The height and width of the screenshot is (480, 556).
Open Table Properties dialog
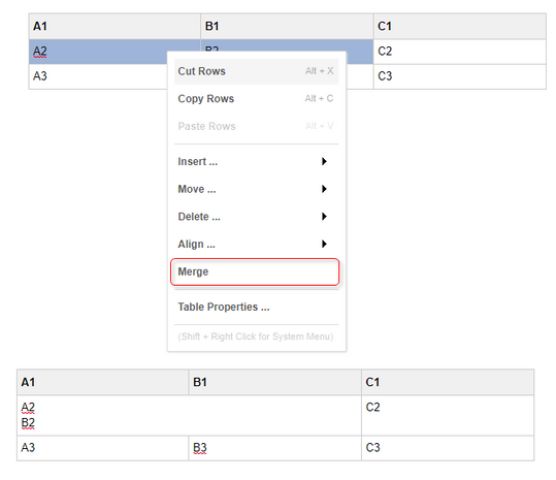(256, 307)
